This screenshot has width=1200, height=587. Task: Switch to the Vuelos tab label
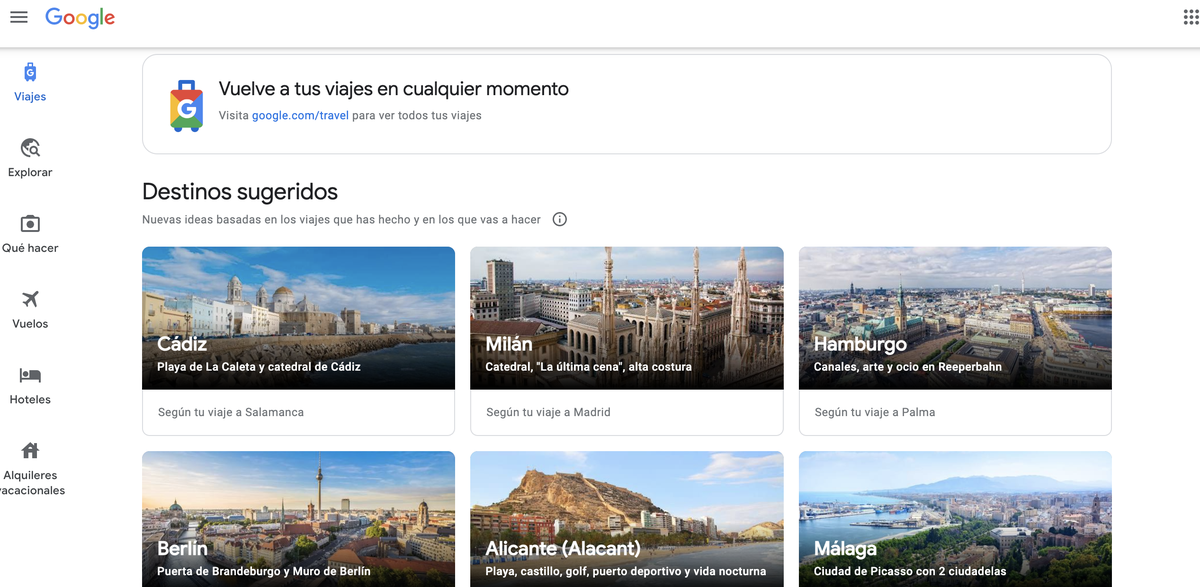30,324
